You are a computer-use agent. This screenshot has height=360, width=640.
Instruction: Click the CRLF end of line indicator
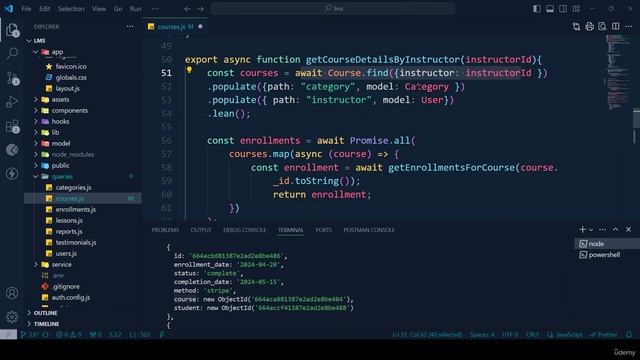532,335
